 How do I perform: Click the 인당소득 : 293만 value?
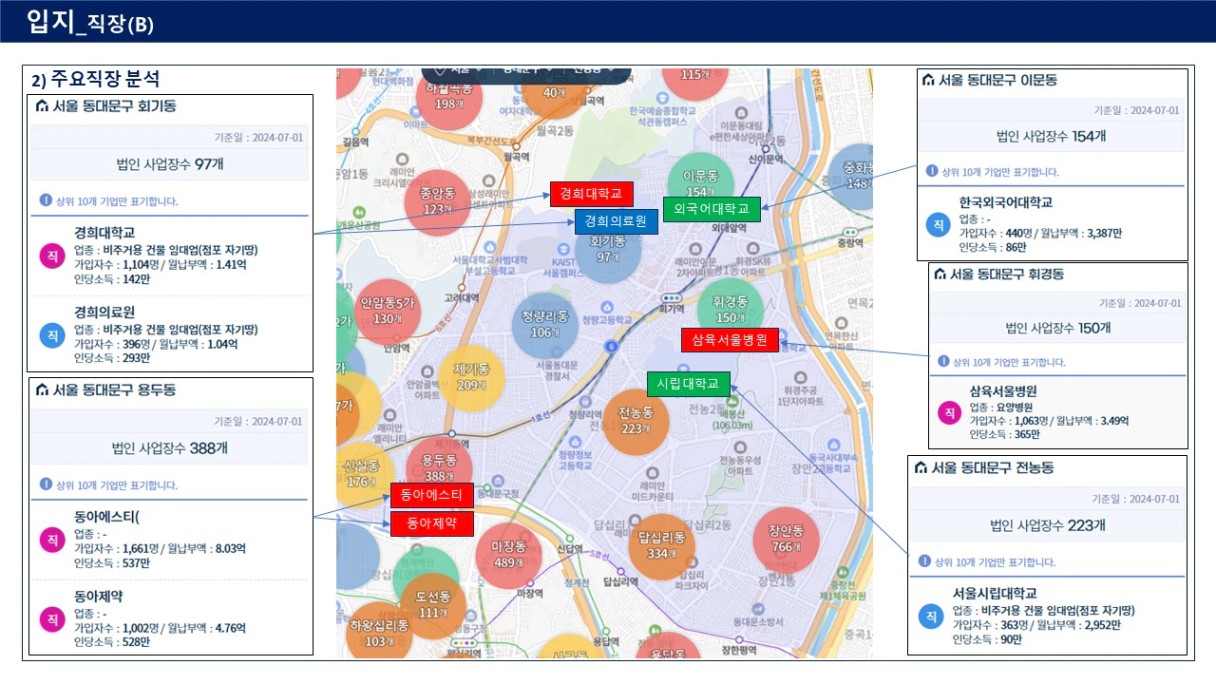112,357
